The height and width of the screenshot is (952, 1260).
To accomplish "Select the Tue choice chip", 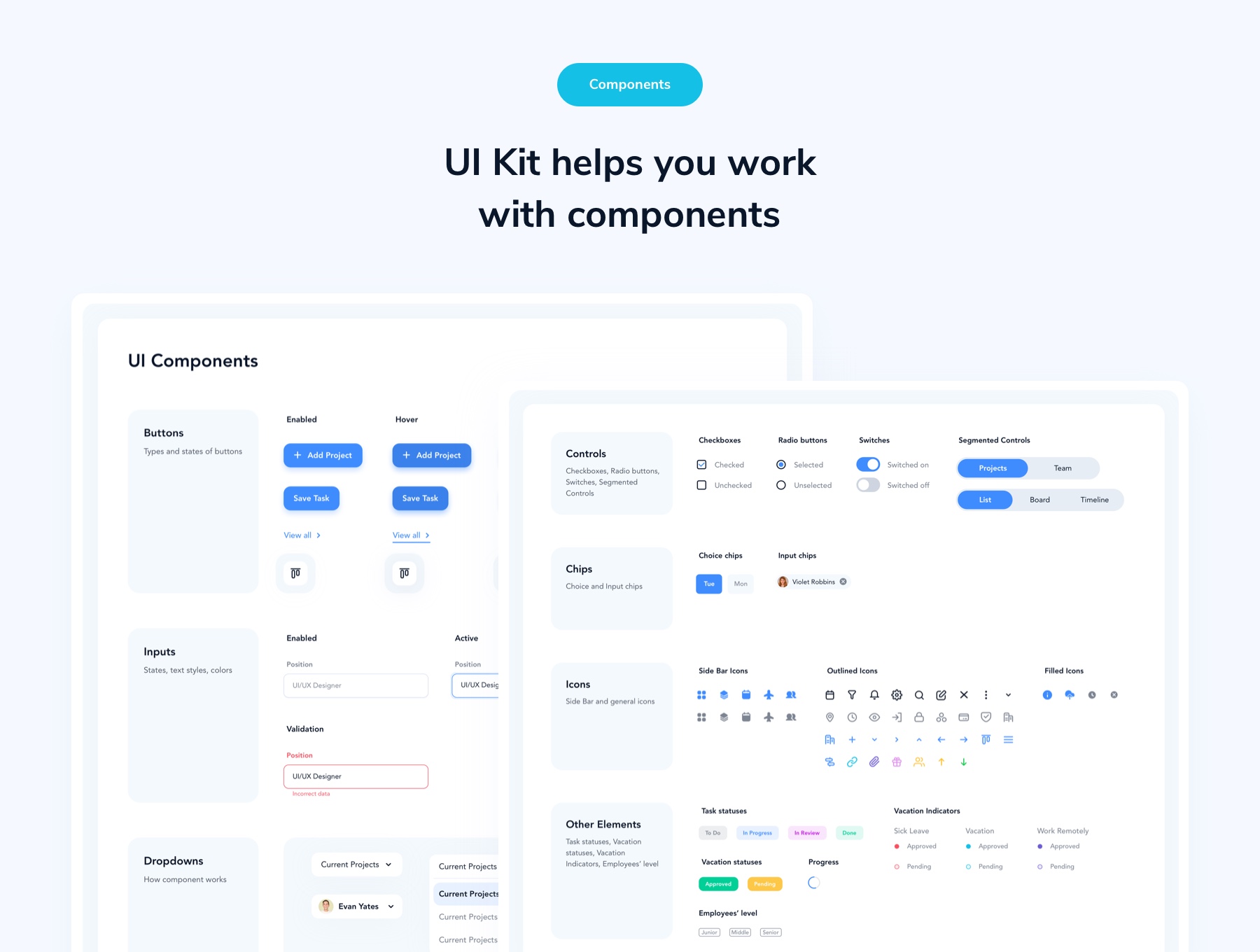I will pos(709,584).
